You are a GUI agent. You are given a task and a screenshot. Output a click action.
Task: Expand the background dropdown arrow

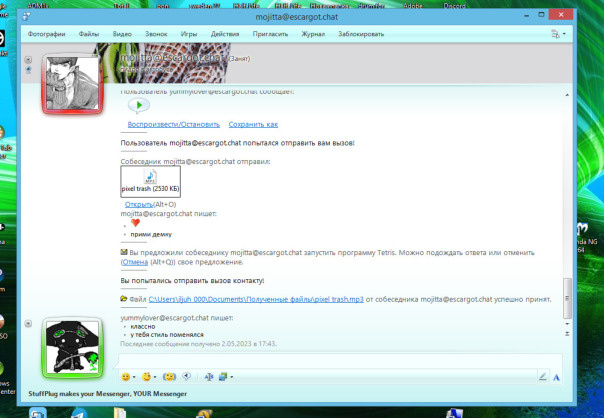tap(232, 377)
